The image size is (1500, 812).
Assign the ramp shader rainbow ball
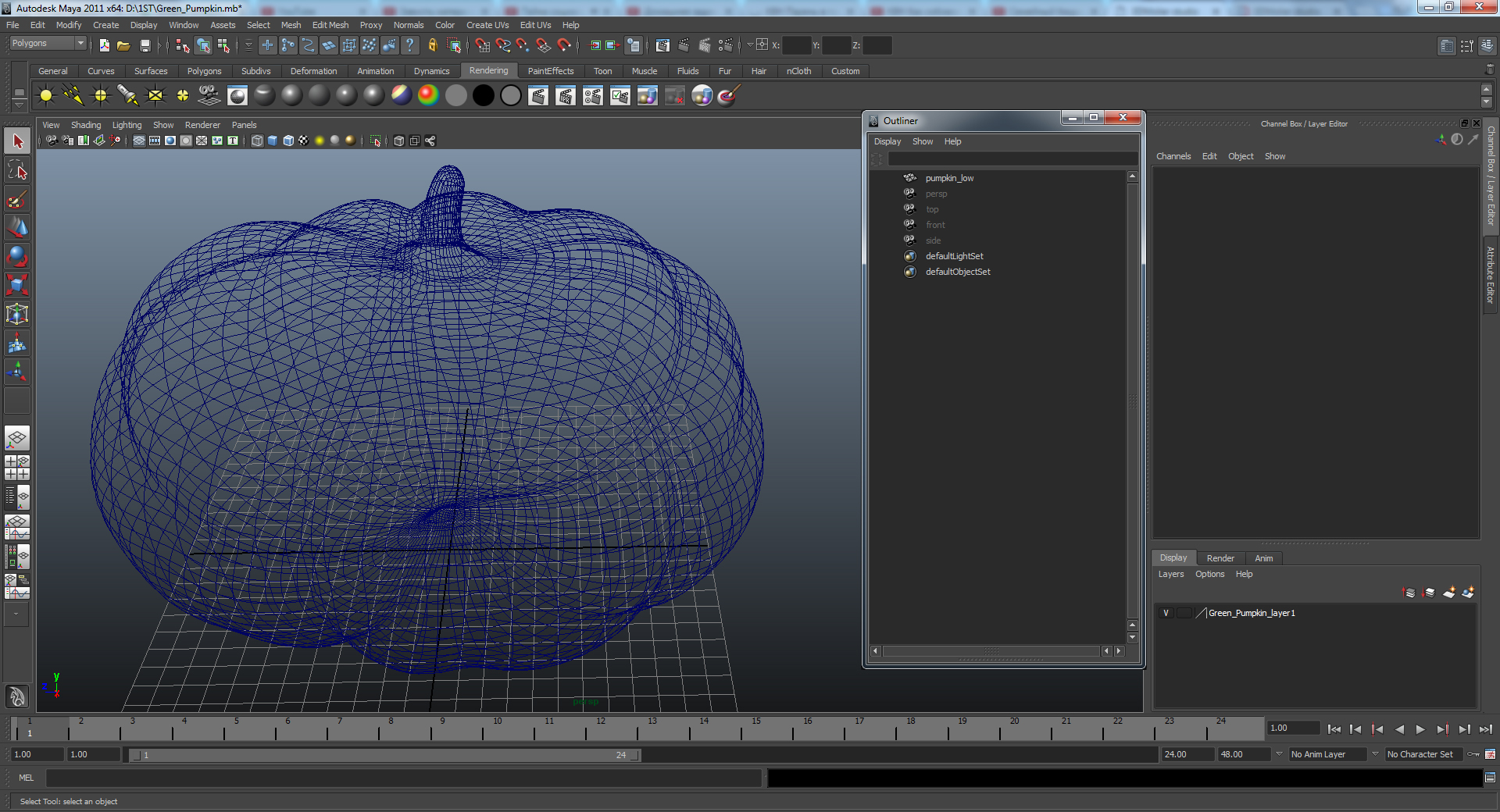click(428, 96)
